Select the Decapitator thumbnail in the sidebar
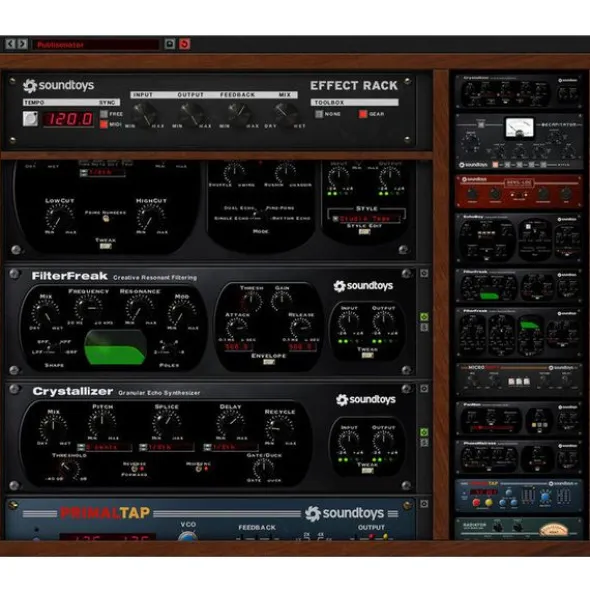 pyautogui.click(x=519, y=141)
